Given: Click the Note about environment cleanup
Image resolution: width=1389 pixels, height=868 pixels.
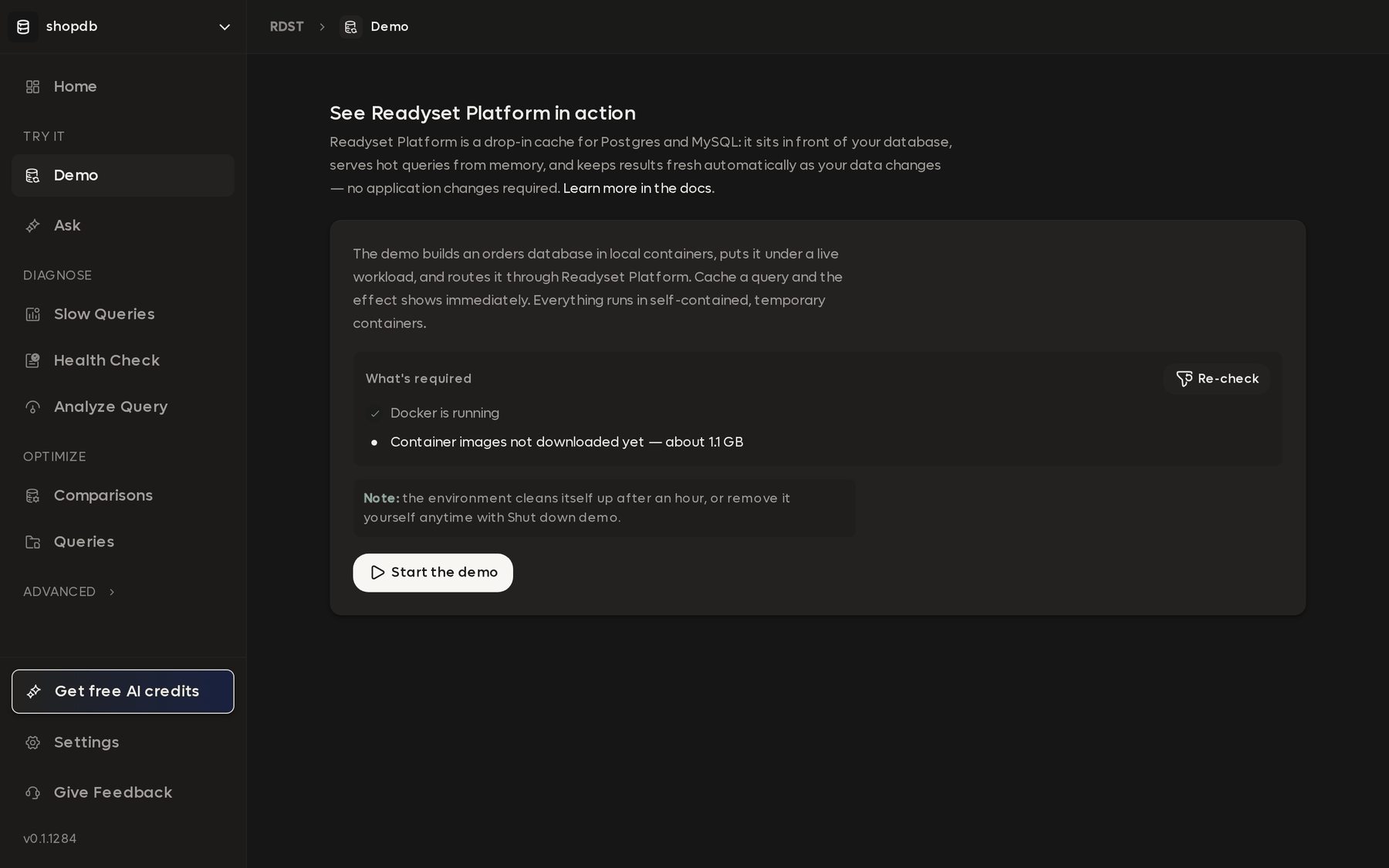Looking at the screenshot, I should coord(604,508).
